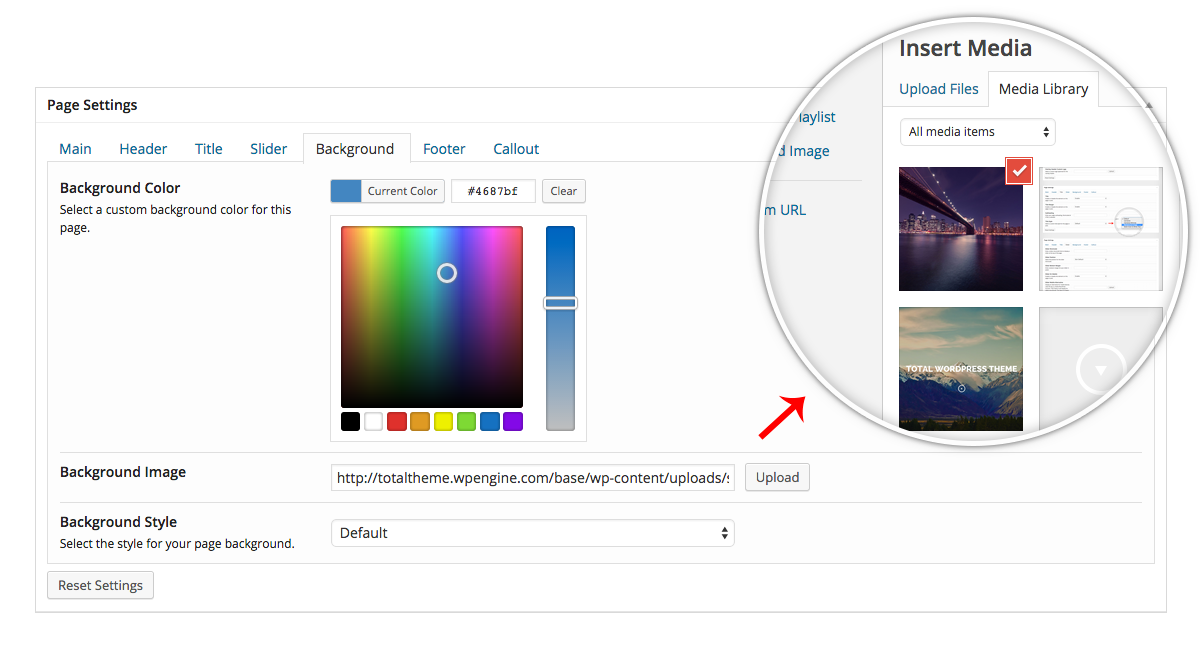Click the circular play icon on thumbnail
This screenshot has height=650, width=1200.
point(1100,370)
